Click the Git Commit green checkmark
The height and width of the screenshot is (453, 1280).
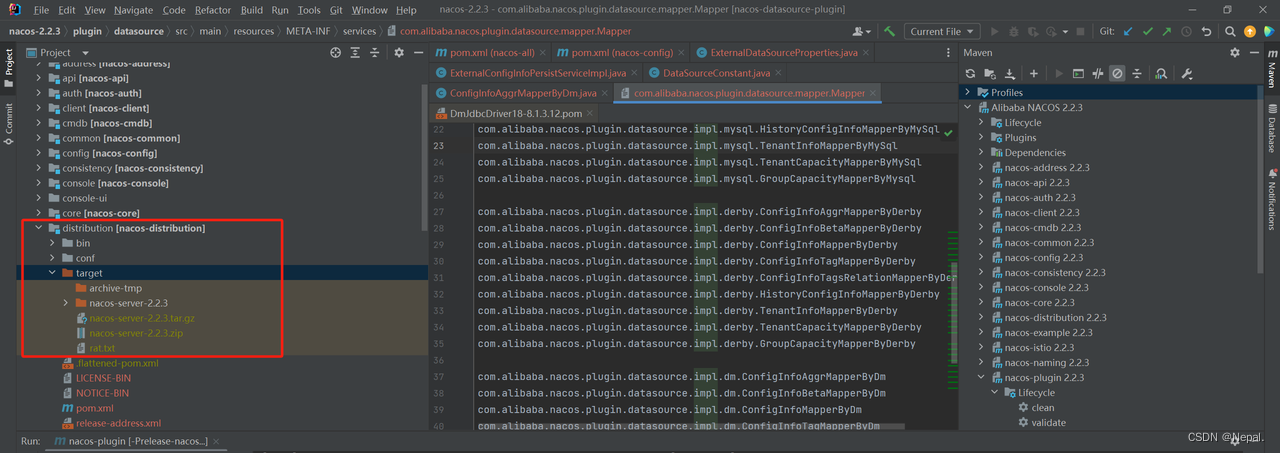pos(1150,31)
